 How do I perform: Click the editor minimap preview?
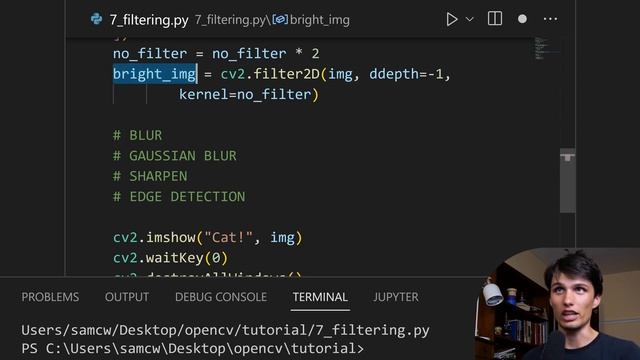point(546,49)
